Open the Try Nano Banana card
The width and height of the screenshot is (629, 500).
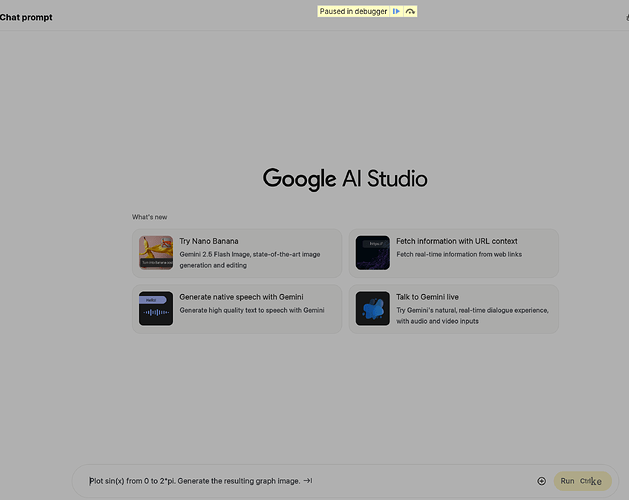tap(237, 253)
